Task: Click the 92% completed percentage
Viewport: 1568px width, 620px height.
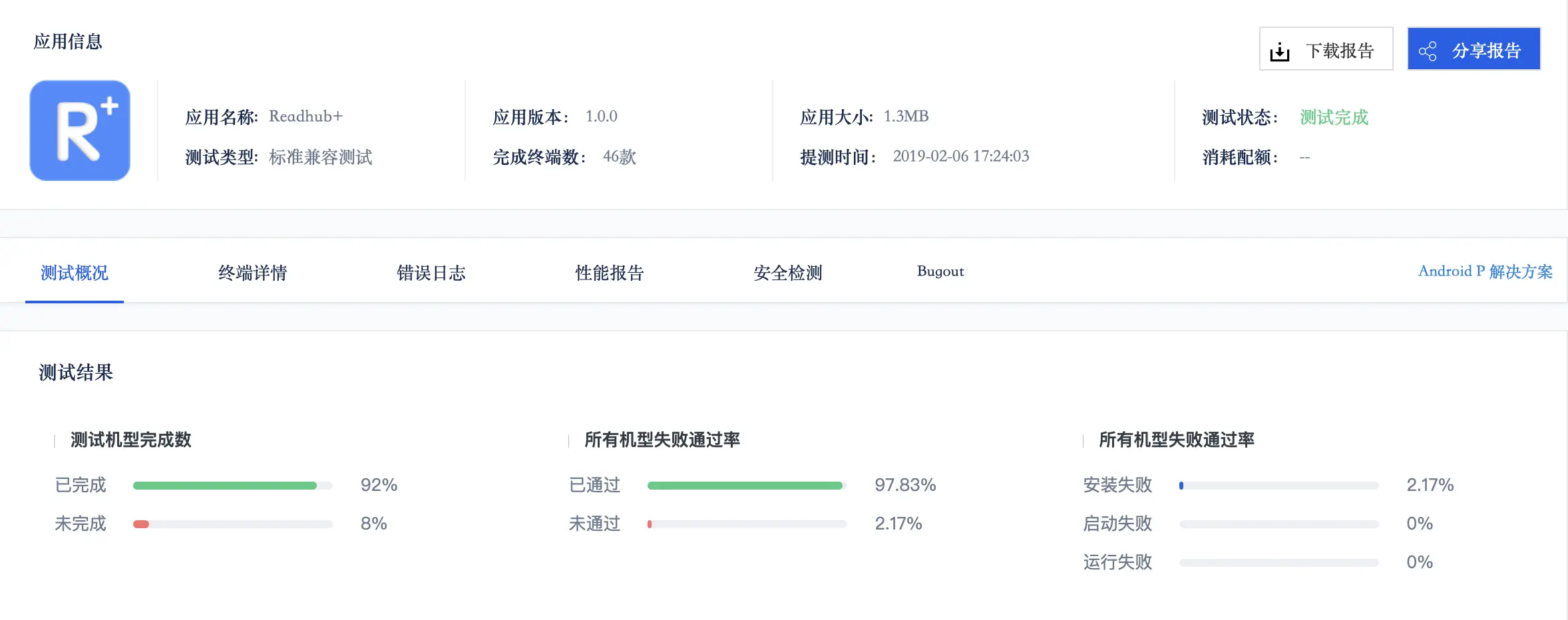Action: pos(379,485)
